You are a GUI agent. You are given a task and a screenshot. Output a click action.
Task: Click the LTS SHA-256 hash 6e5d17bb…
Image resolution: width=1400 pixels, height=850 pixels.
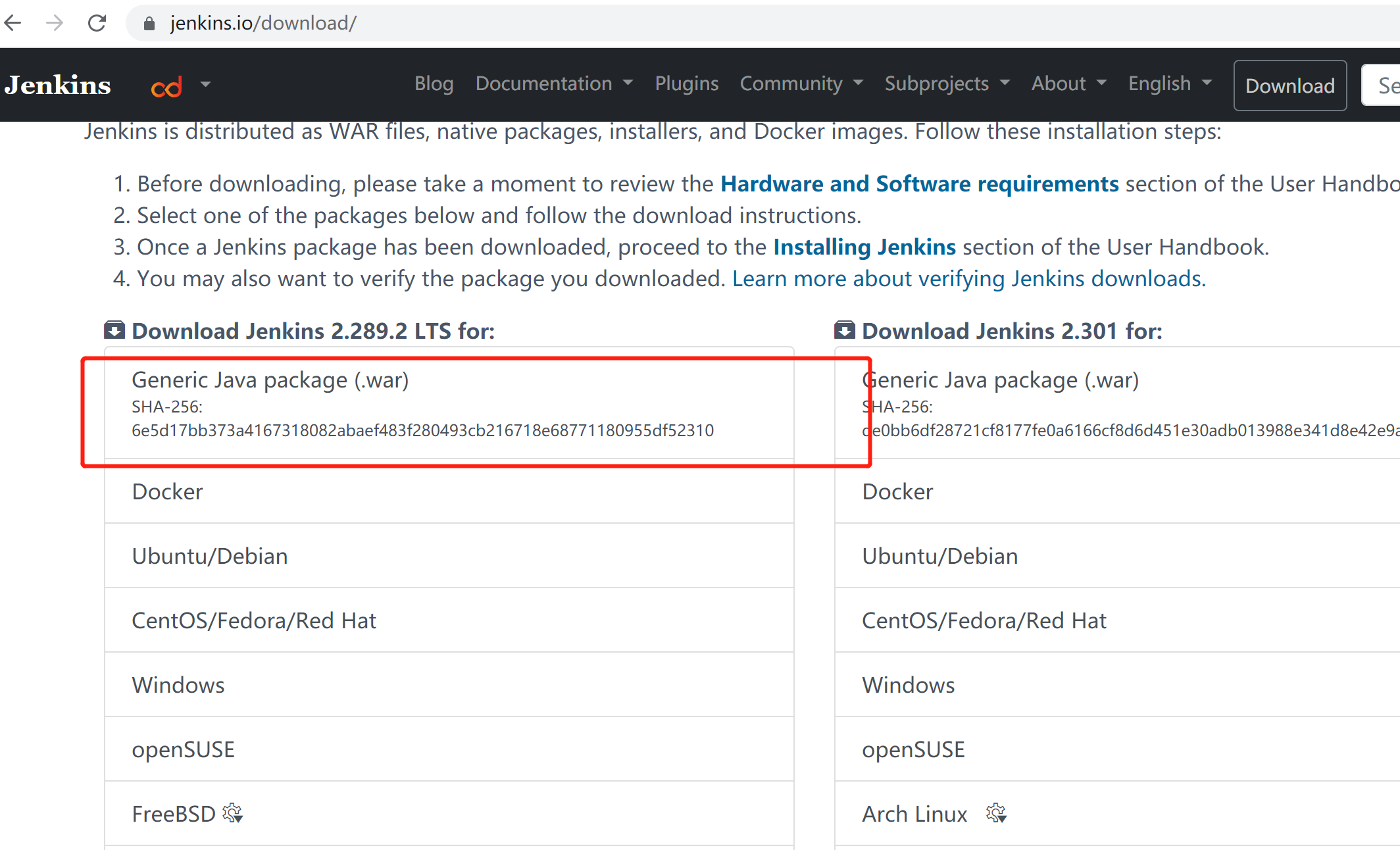(422, 430)
